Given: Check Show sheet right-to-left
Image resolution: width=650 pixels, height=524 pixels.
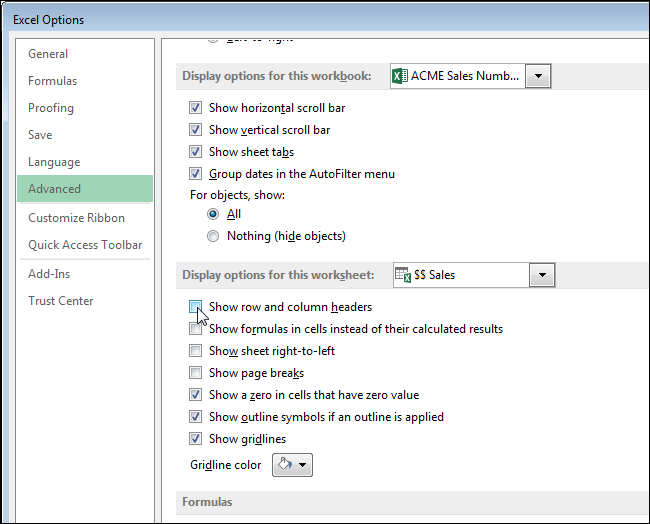Looking at the screenshot, I should 195,351.
